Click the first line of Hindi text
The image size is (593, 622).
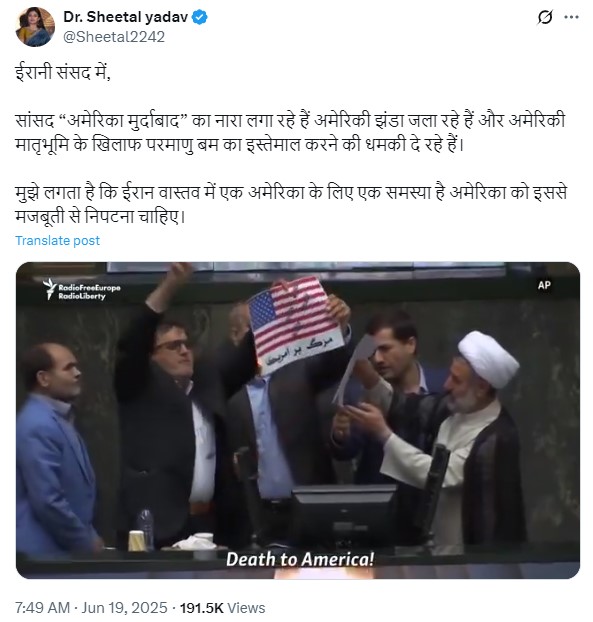[63, 73]
